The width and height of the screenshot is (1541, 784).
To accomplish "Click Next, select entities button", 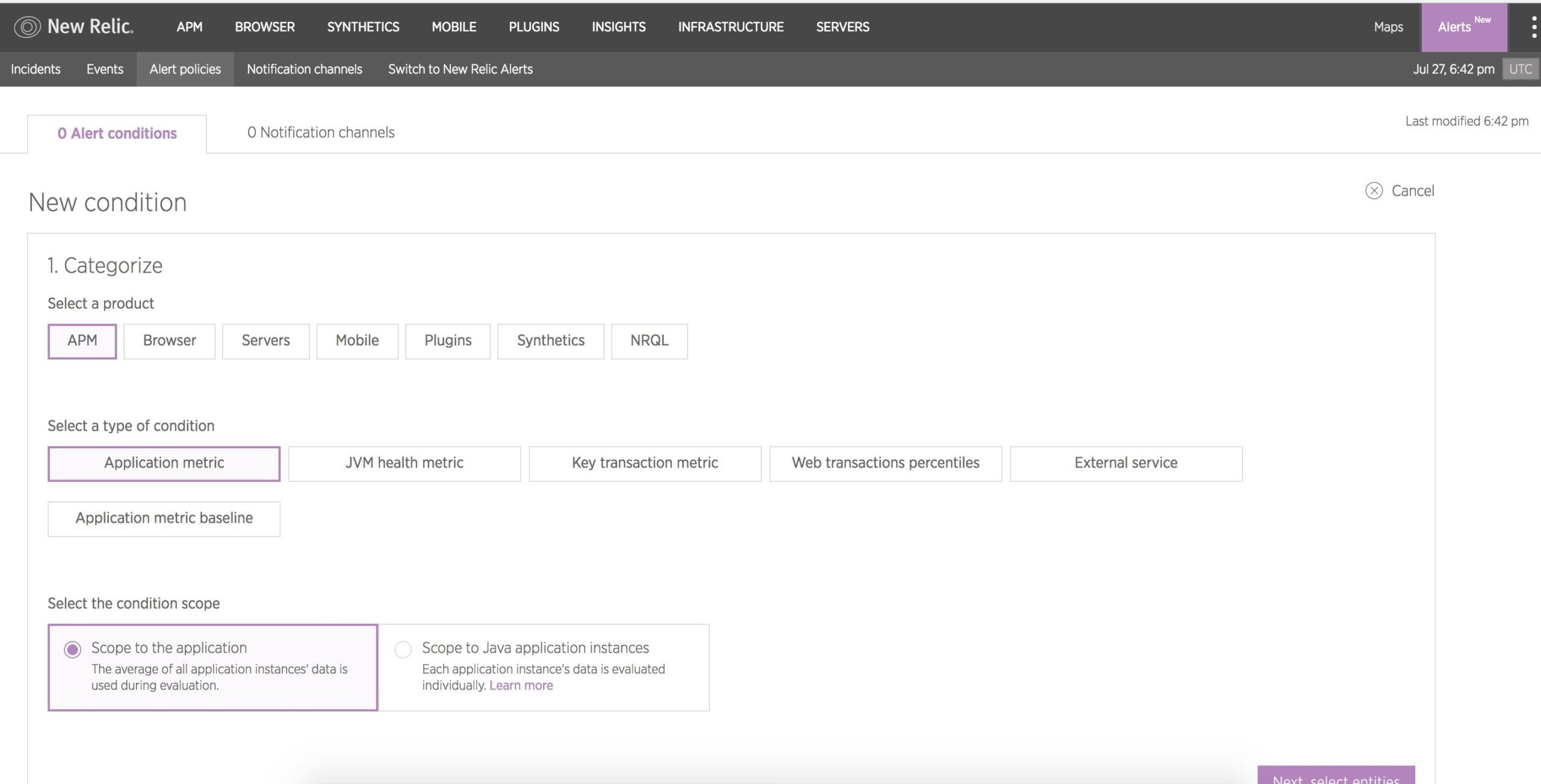I will coord(1335,776).
